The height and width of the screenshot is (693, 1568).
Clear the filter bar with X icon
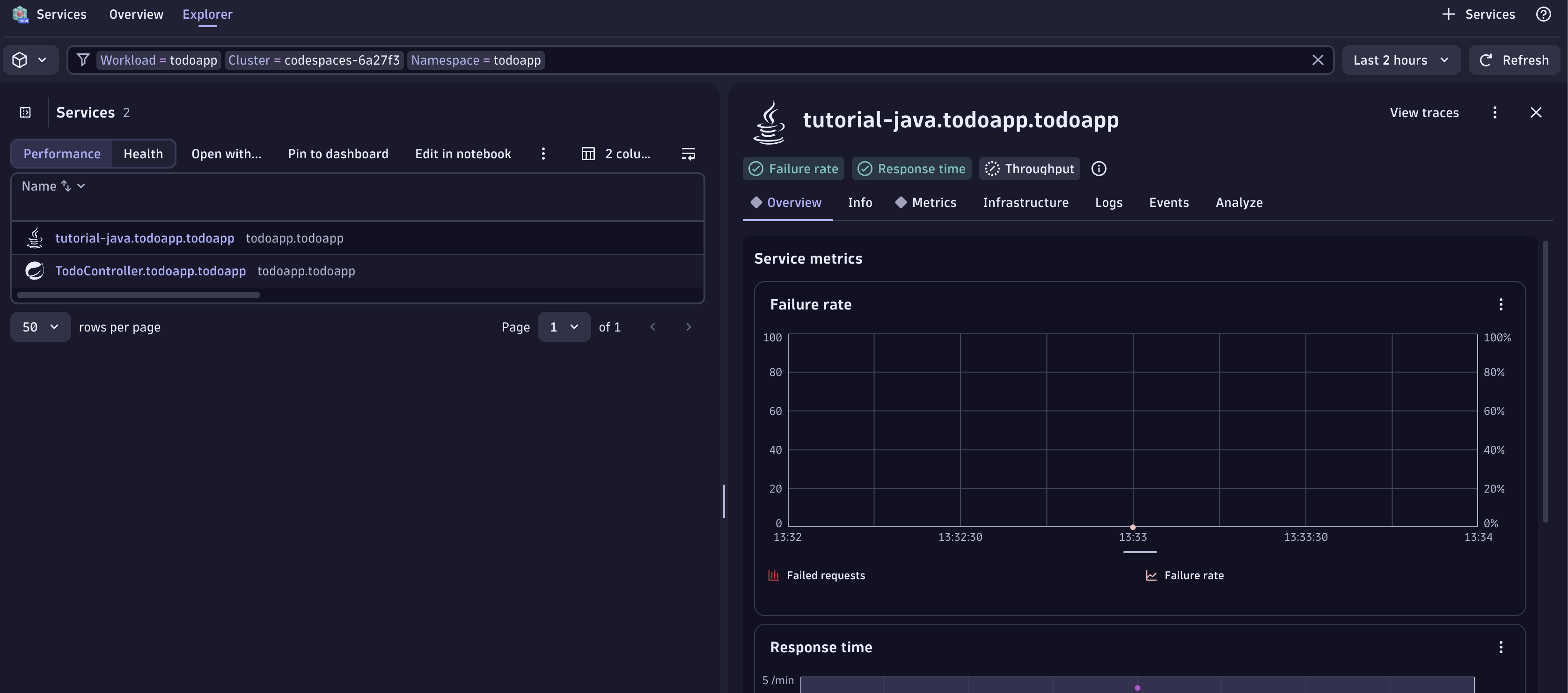tap(1317, 59)
